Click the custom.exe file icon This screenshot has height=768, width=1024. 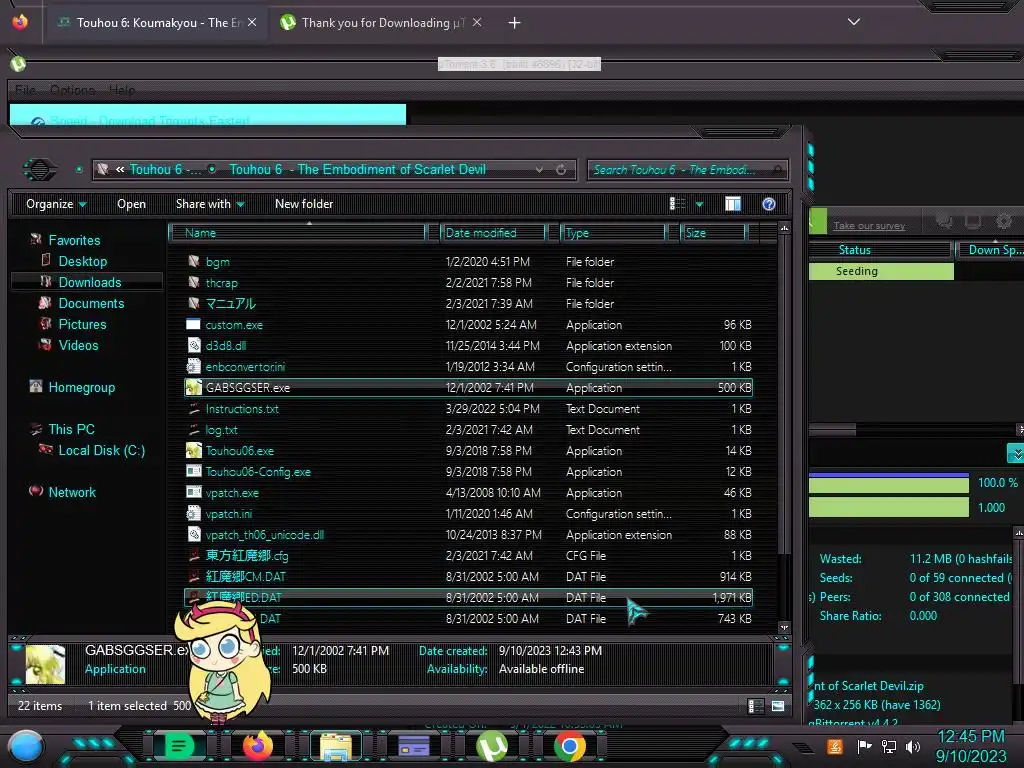coord(193,325)
